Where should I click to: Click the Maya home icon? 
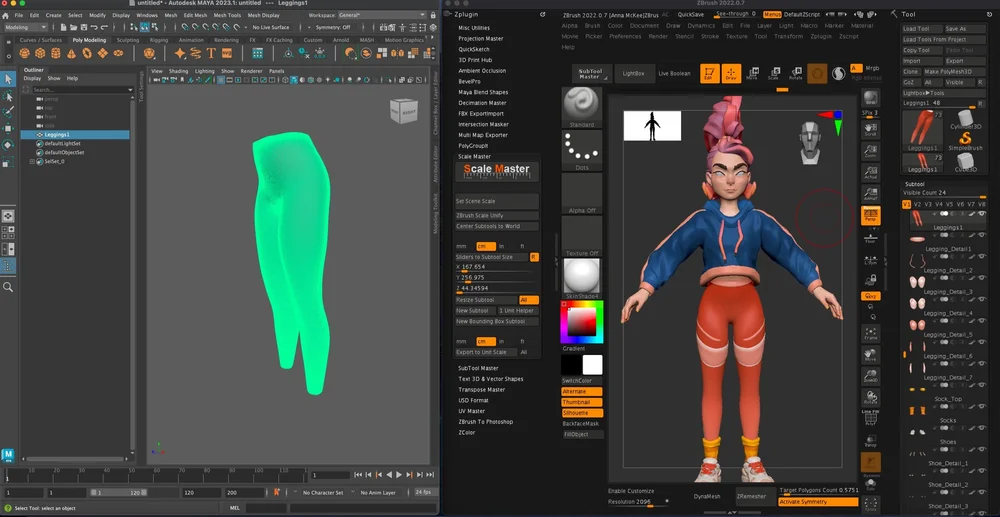coord(5,15)
